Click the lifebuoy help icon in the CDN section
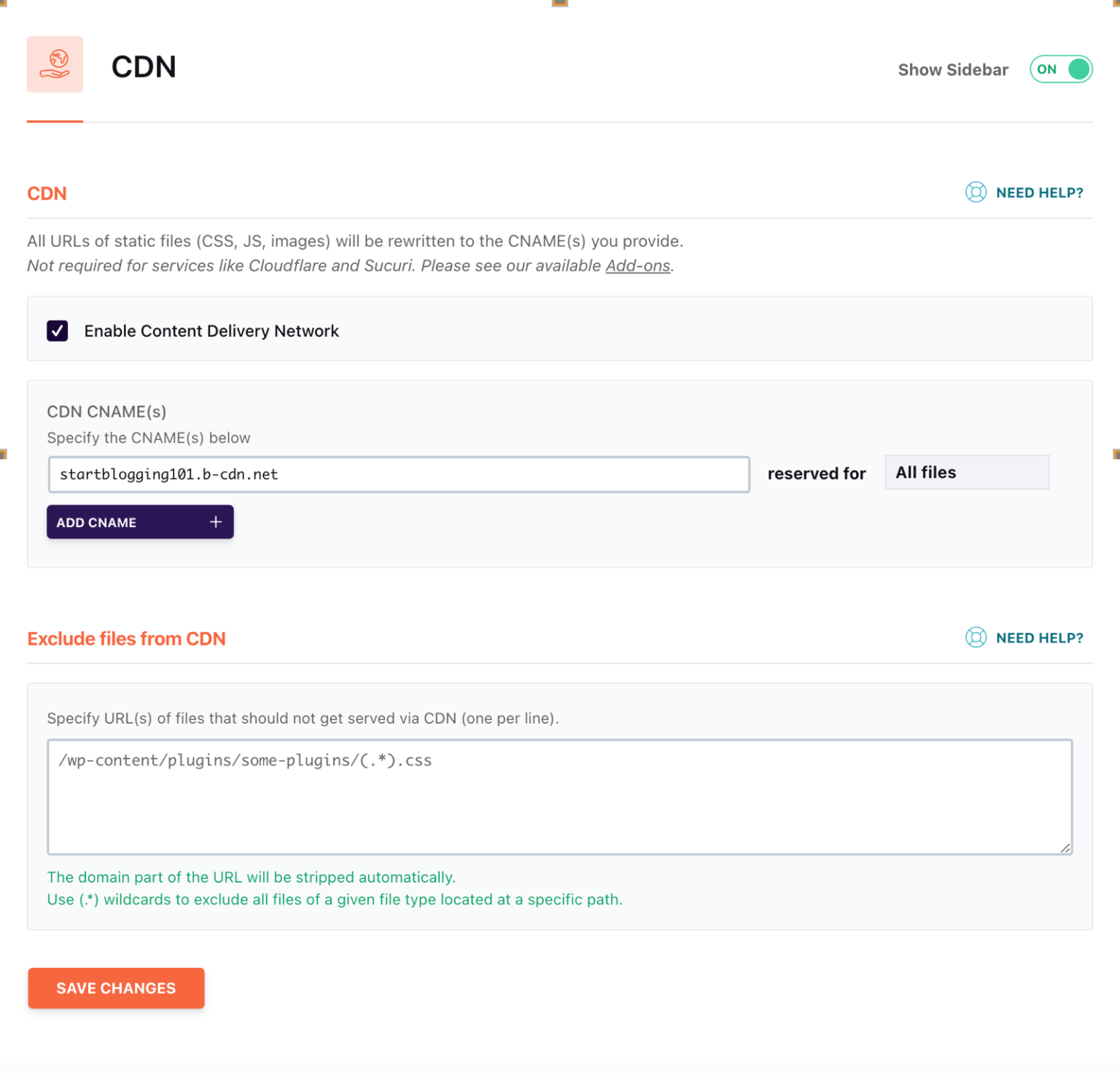The height and width of the screenshot is (1073, 1120). (975, 192)
